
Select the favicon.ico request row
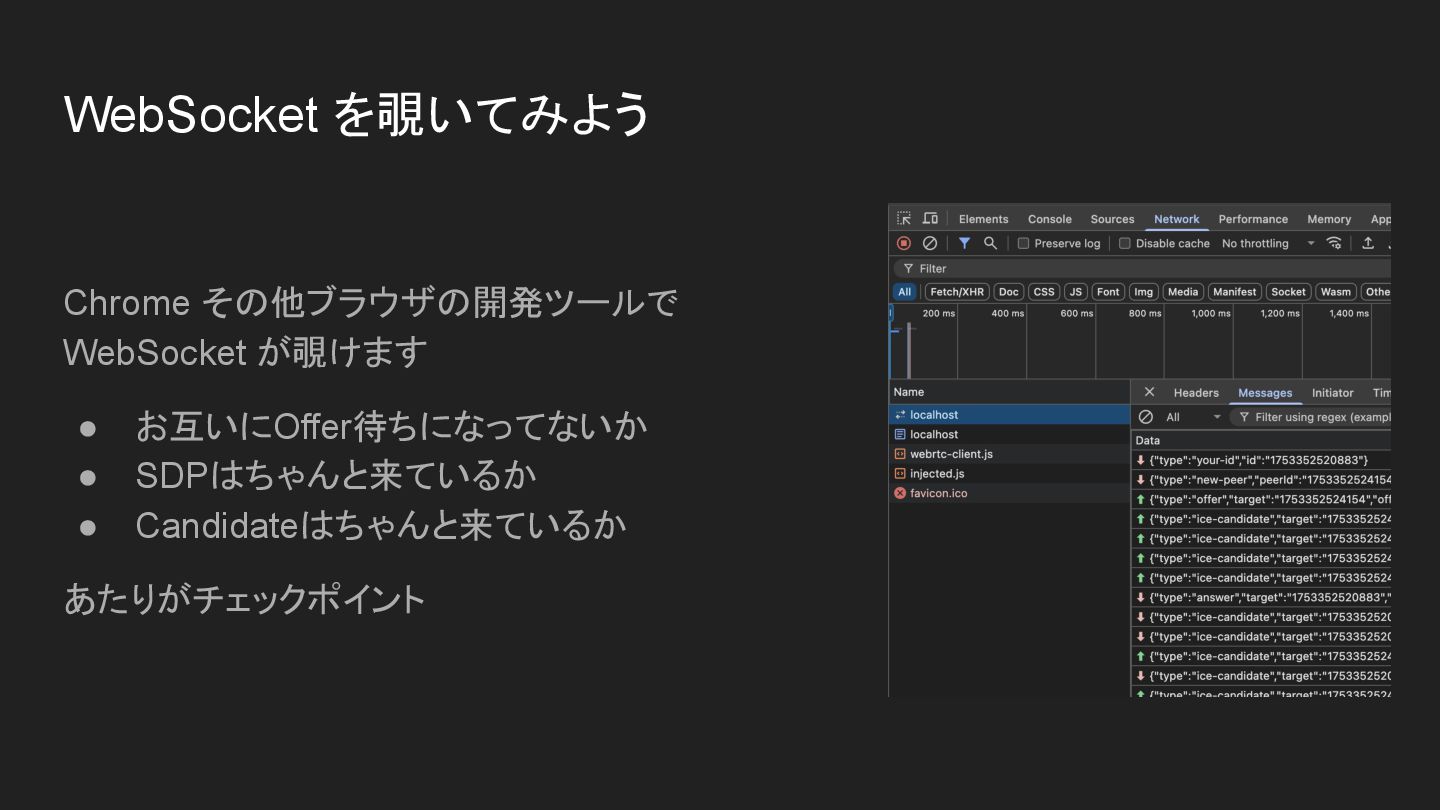pos(1009,493)
